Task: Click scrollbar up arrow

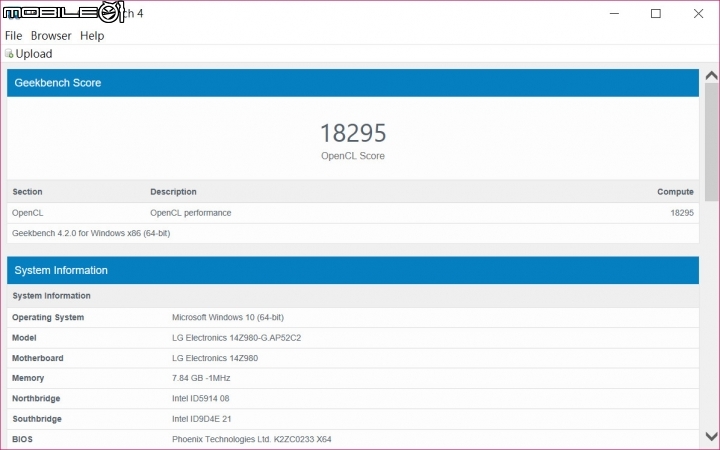Action: pos(711,75)
